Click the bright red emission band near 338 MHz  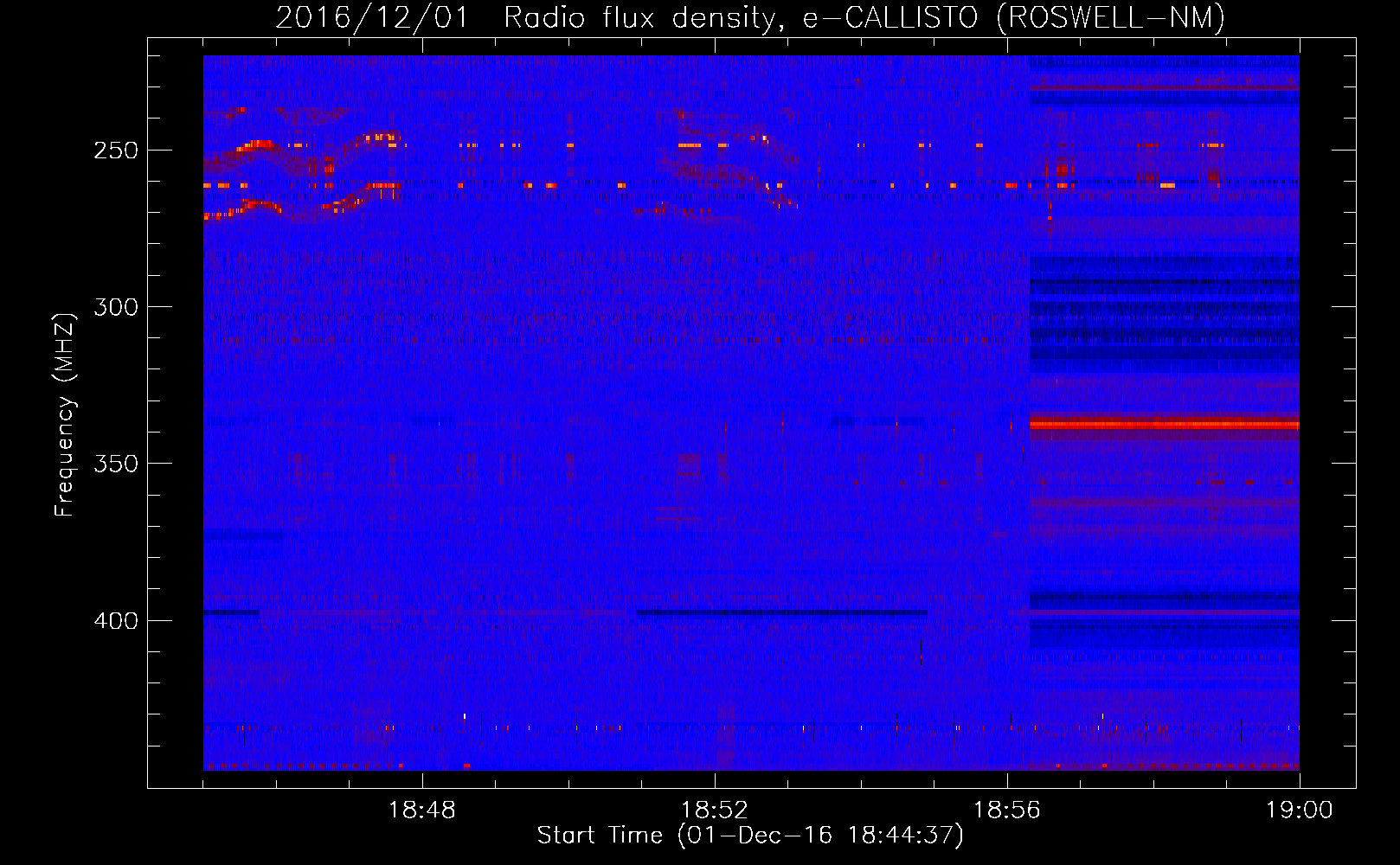tap(1164, 424)
